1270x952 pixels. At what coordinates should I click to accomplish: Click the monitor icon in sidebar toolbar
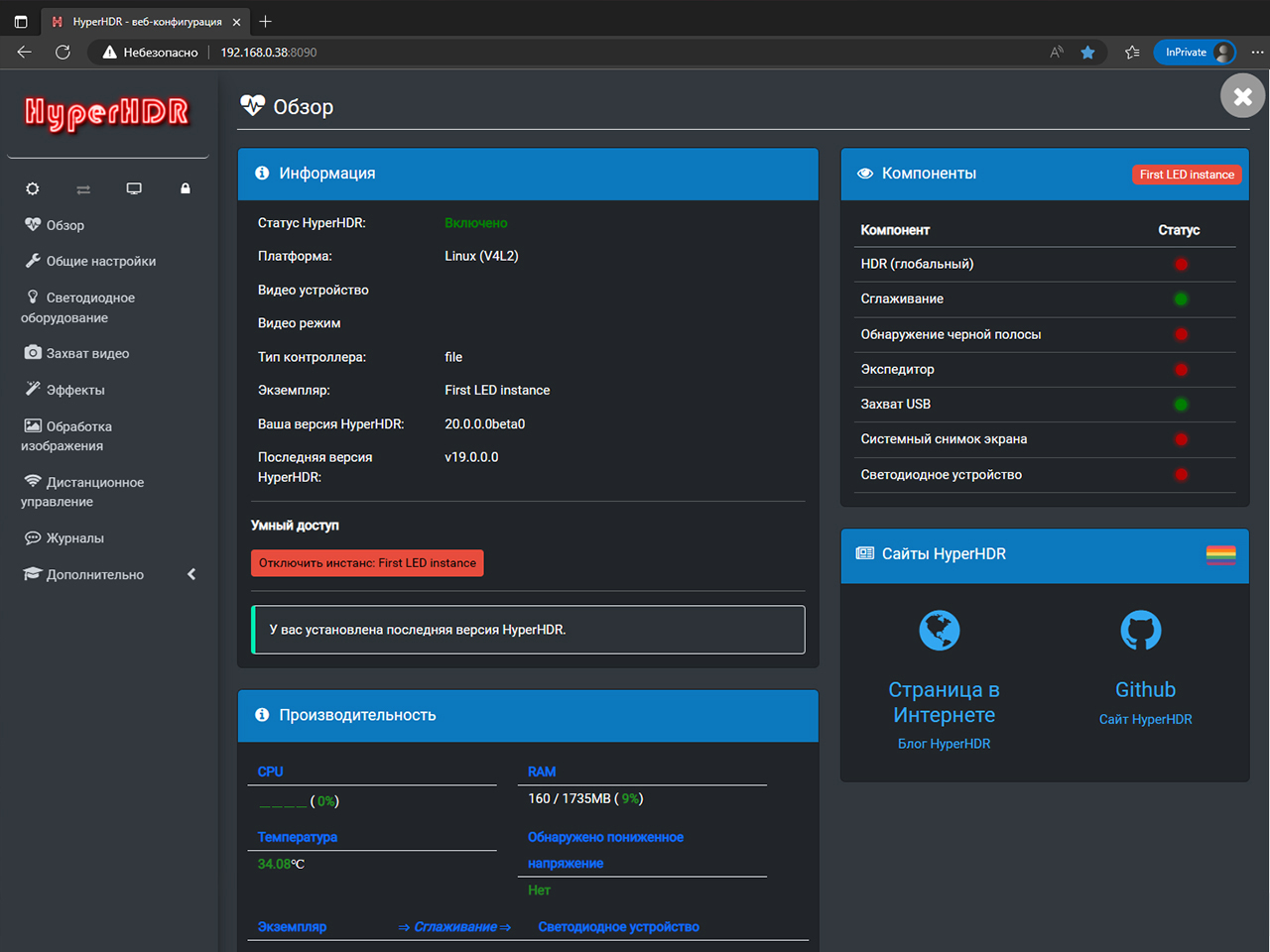pyautogui.click(x=134, y=188)
